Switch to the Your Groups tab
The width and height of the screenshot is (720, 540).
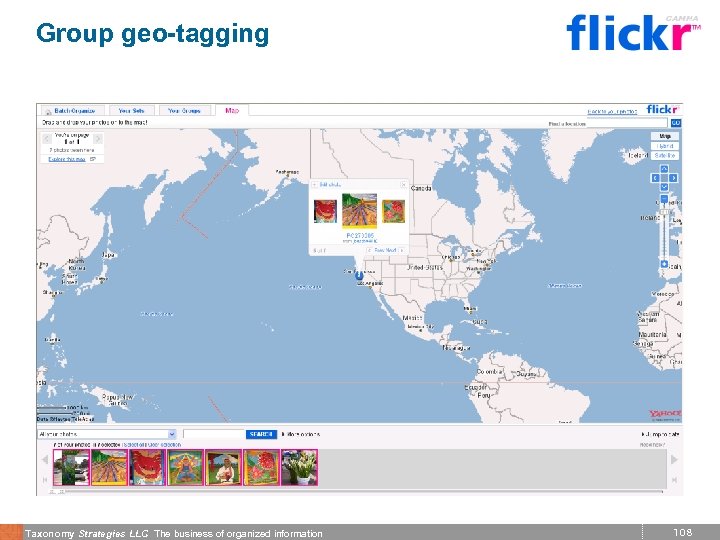pos(184,111)
